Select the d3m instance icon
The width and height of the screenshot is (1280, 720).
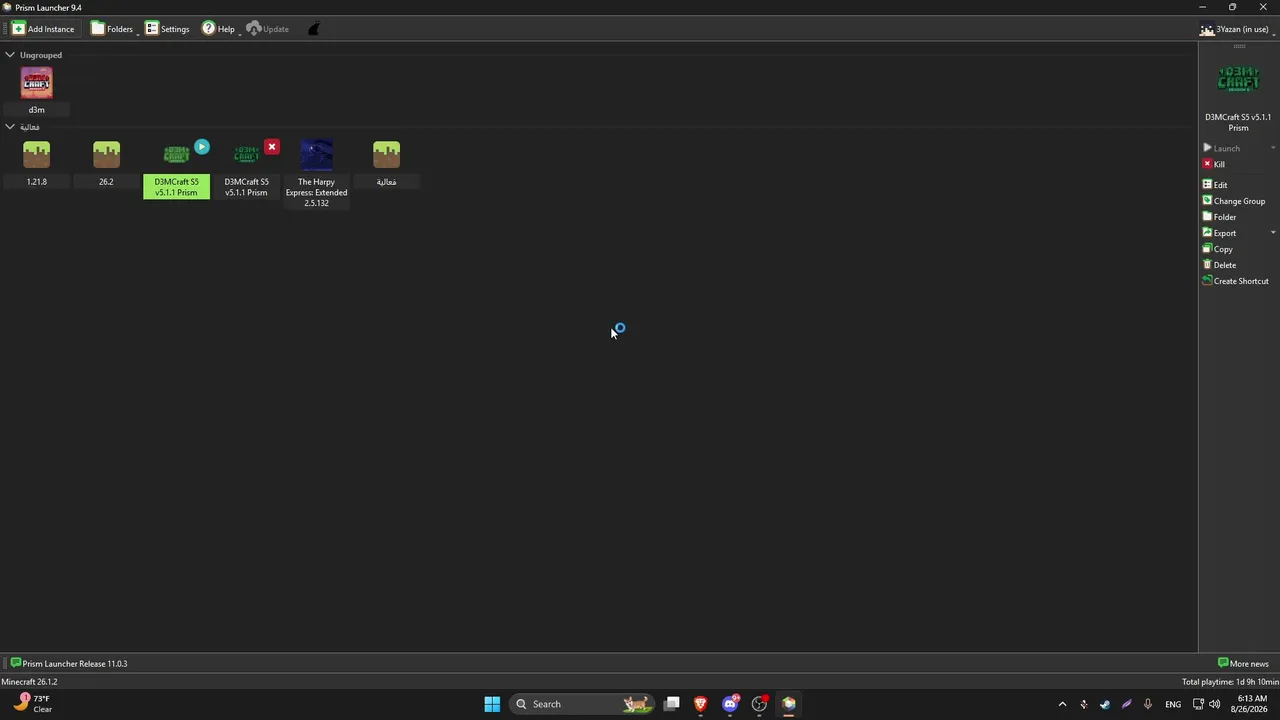point(37,83)
